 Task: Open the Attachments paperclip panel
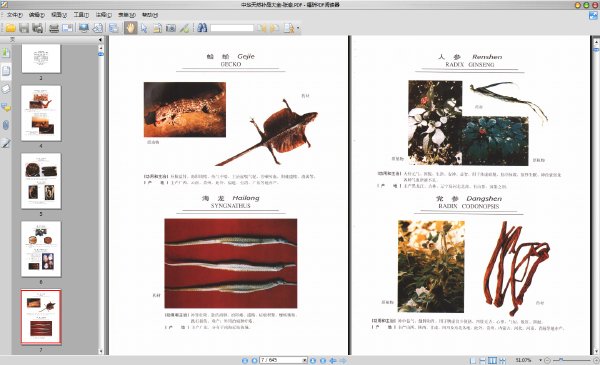click(6, 125)
